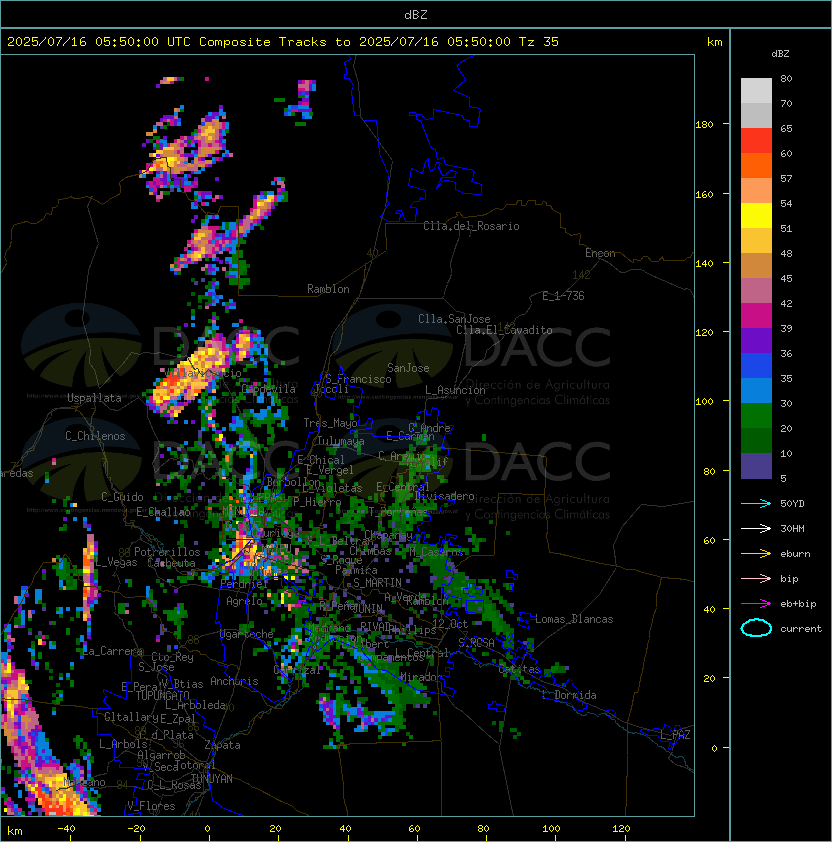This screenshot has height=842, width=832.
Task: Click the magenta eb+bip arrow in legend
Action: click(756, 604)
